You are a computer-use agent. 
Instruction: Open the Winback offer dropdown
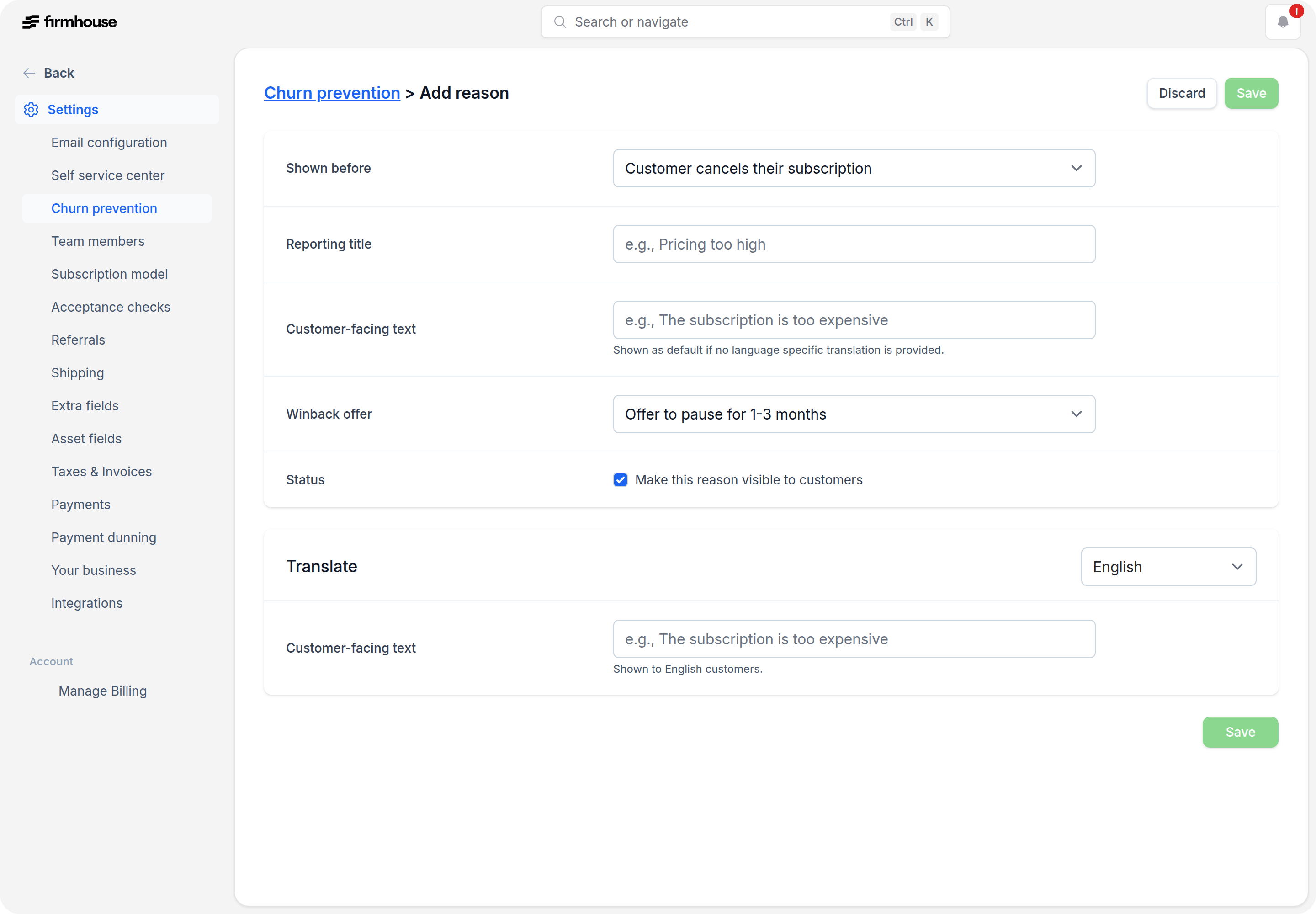coord(854,414)
